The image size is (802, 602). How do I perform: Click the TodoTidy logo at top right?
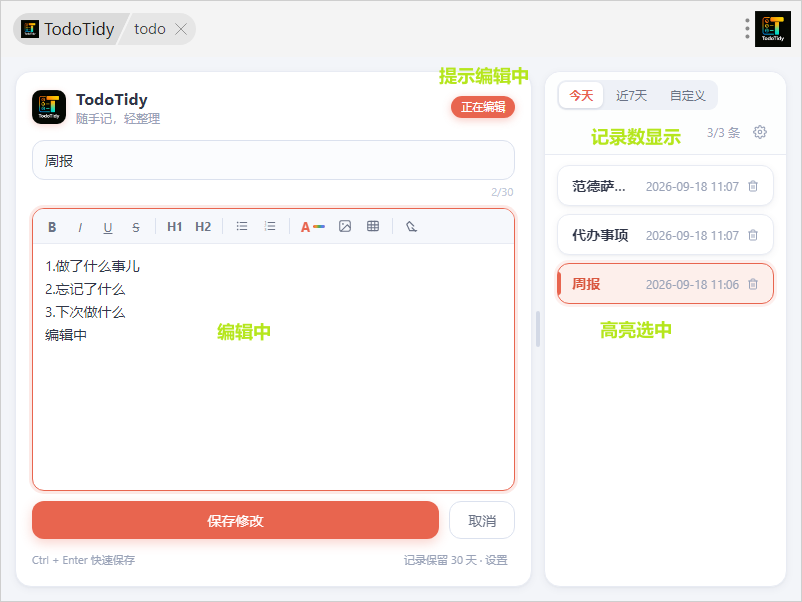pos(772,29)
